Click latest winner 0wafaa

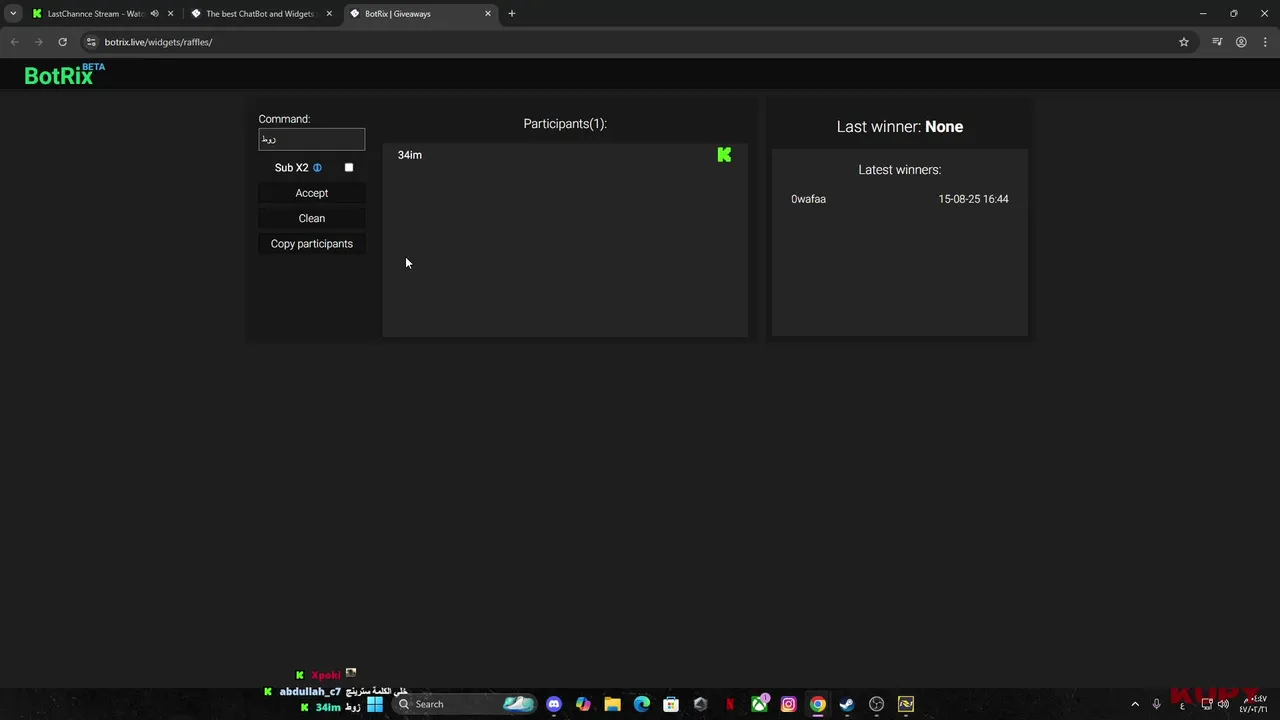coord(808,199)
